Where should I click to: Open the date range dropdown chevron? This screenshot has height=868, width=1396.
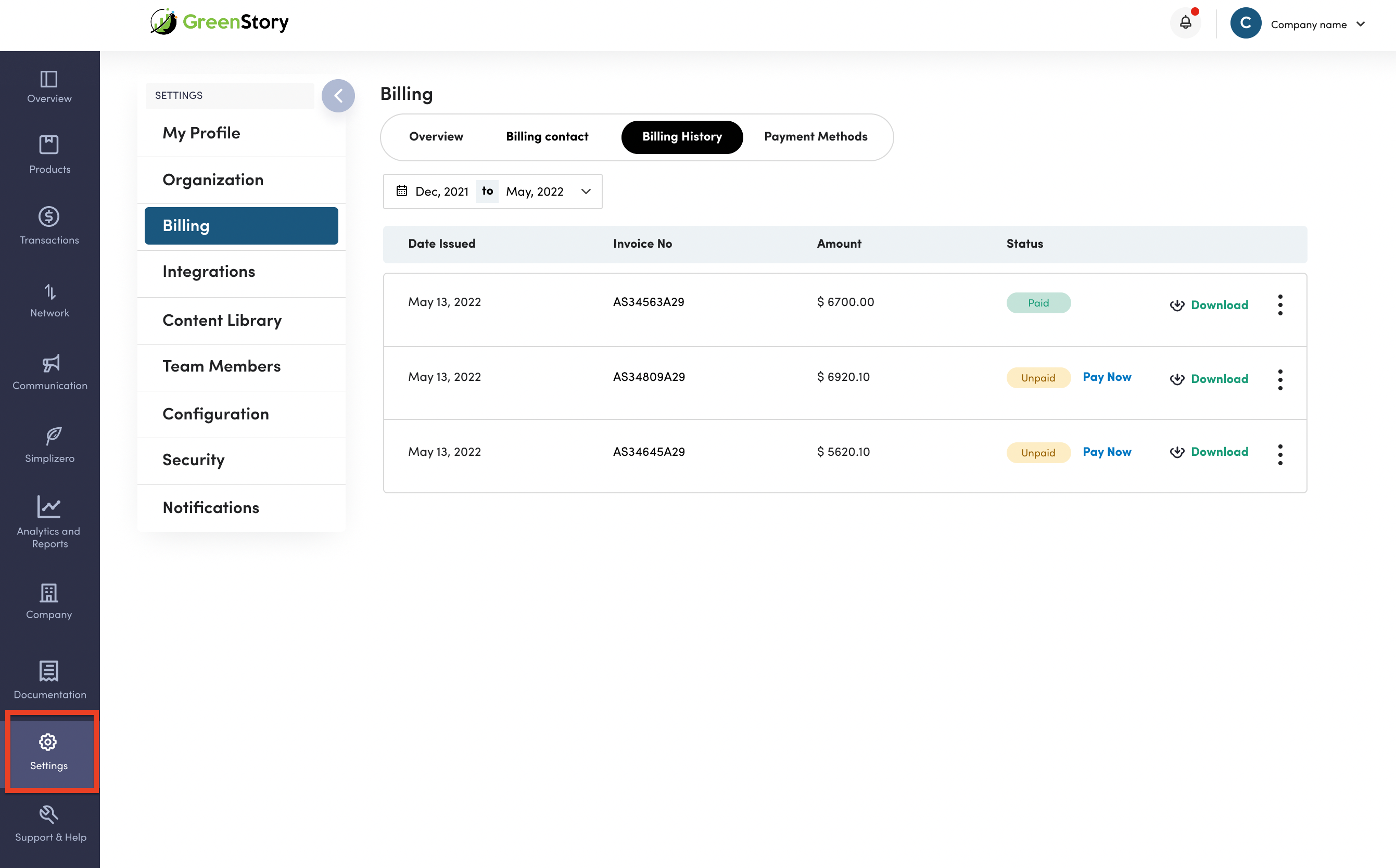[x=586, y=192]
